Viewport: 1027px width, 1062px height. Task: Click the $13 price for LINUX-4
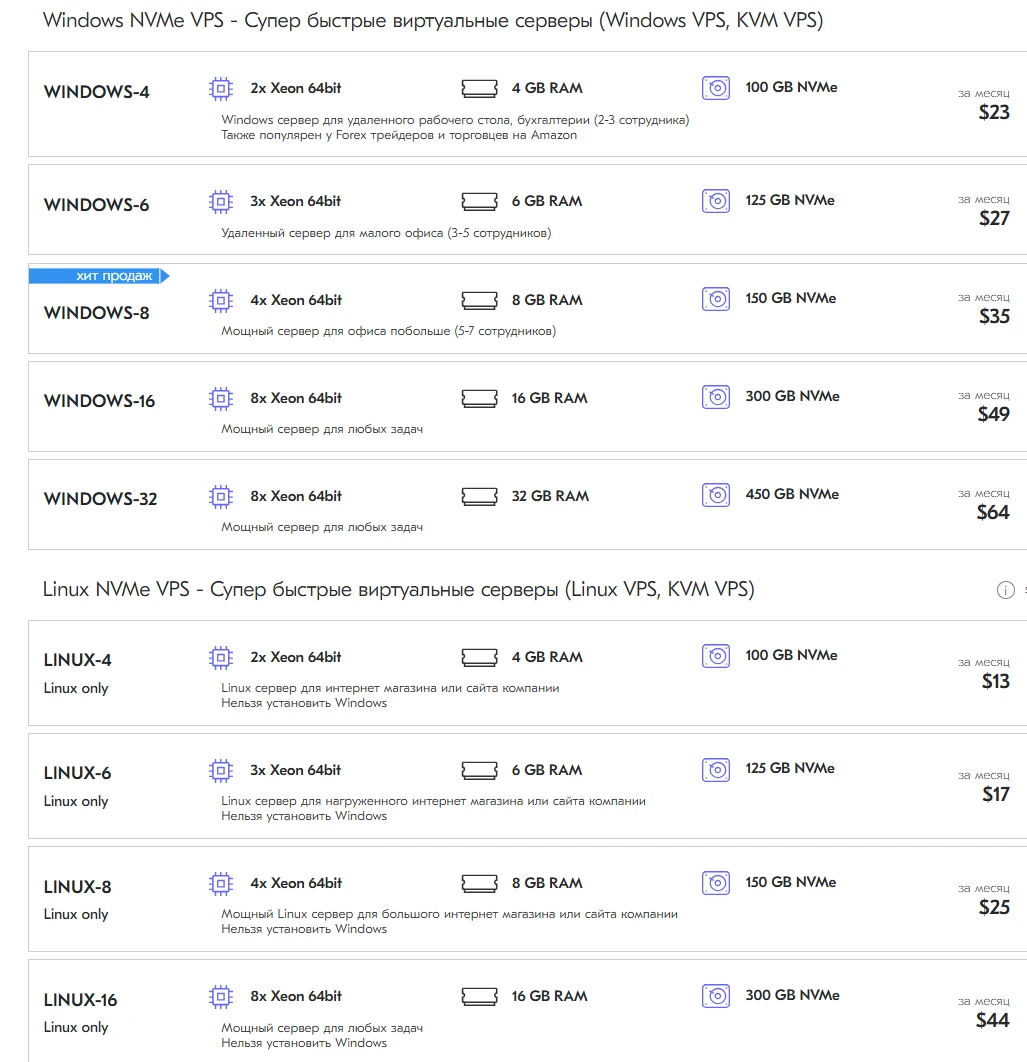click(995, 681)
